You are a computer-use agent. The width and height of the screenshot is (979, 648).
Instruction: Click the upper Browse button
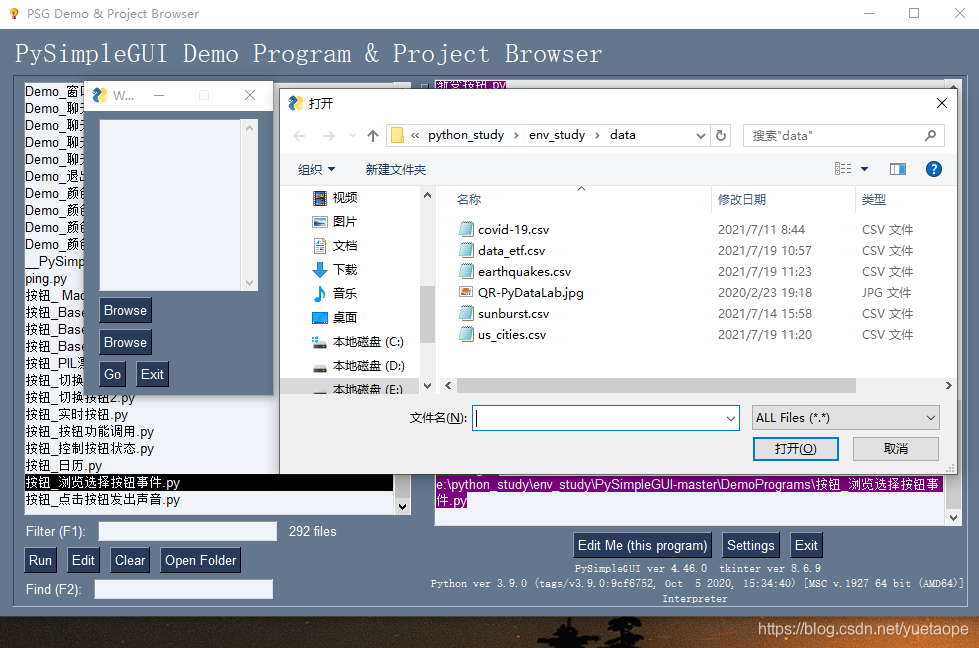pos(125,310)
